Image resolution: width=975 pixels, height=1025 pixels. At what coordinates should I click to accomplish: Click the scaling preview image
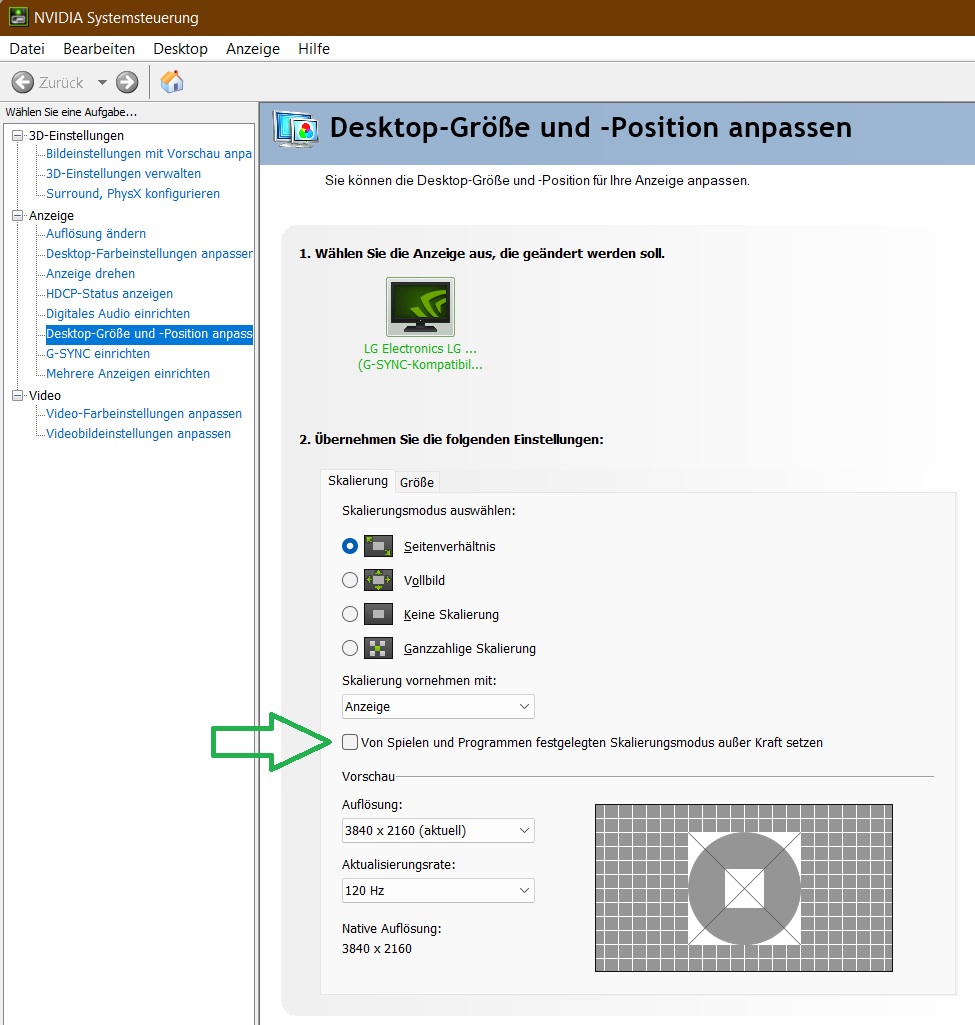pyautogui.click(x=743, y=888)
